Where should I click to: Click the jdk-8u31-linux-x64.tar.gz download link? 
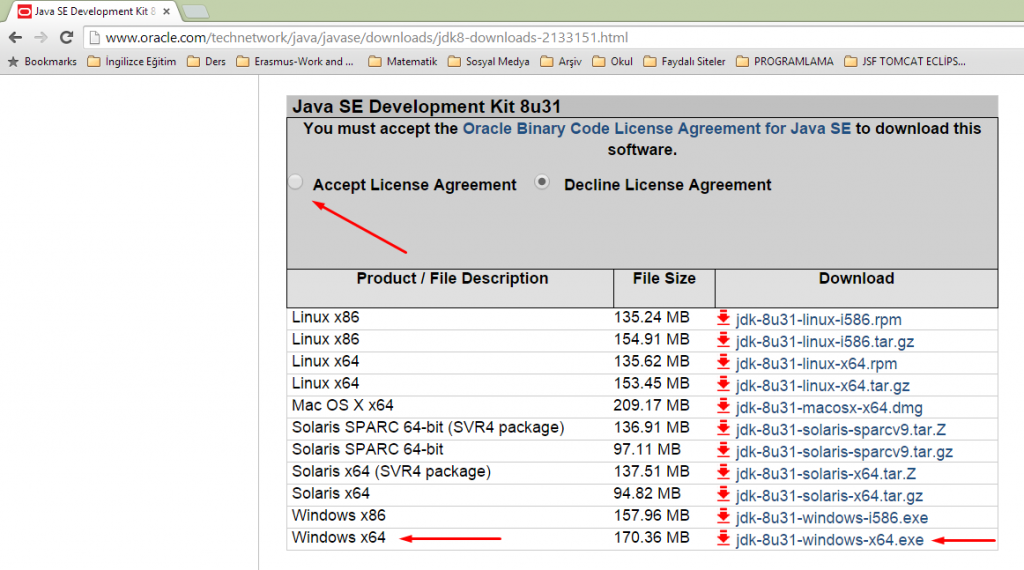[x=824, y=385]
